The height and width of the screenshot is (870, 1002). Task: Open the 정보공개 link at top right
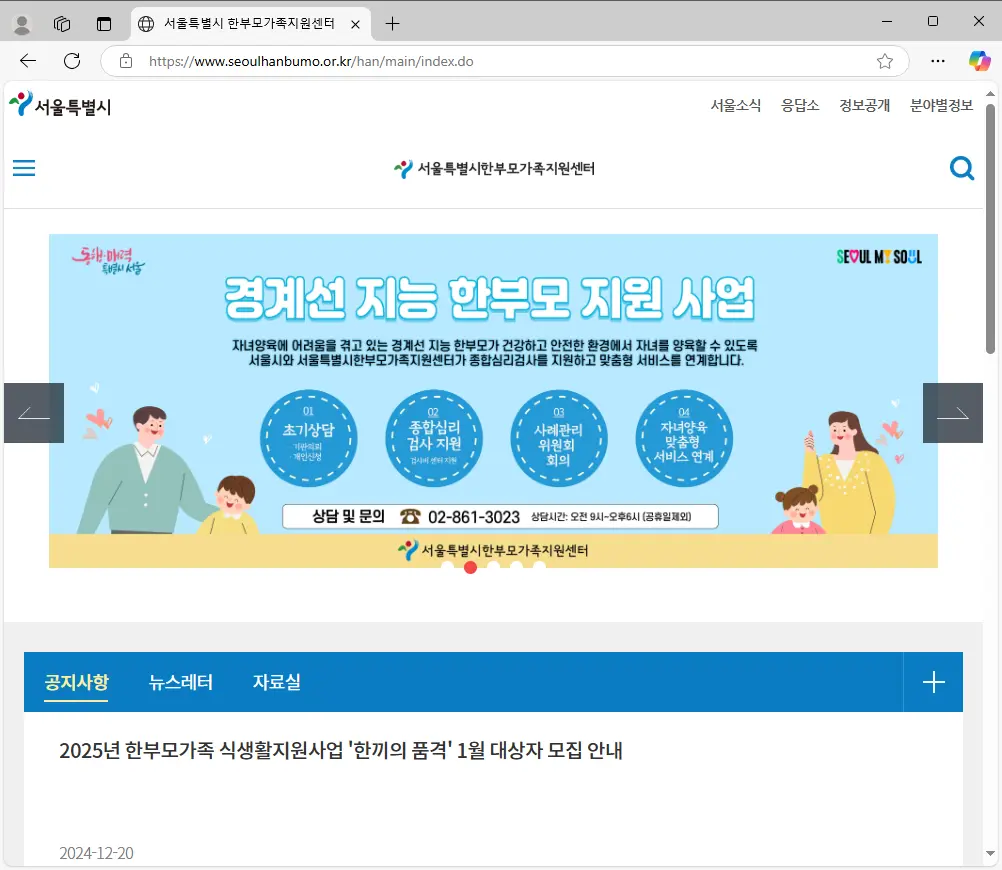(864, 105)
